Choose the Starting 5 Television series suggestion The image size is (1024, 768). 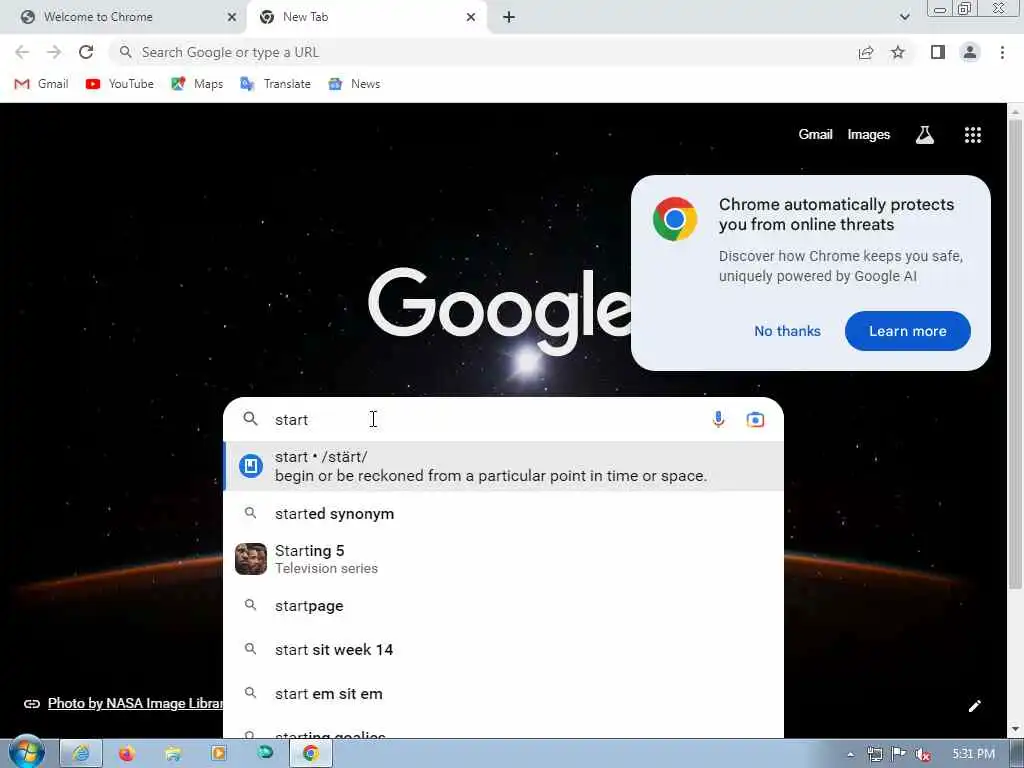pos(504,559)
